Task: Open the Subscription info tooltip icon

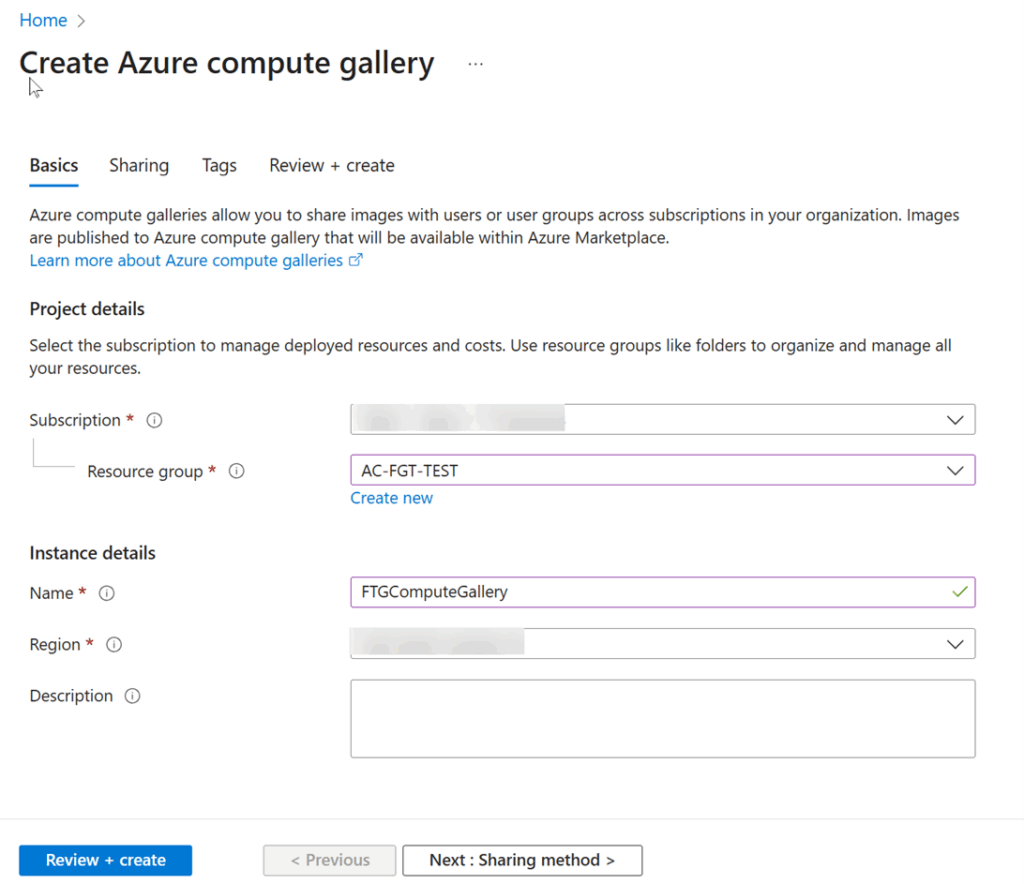Action: 154,420
